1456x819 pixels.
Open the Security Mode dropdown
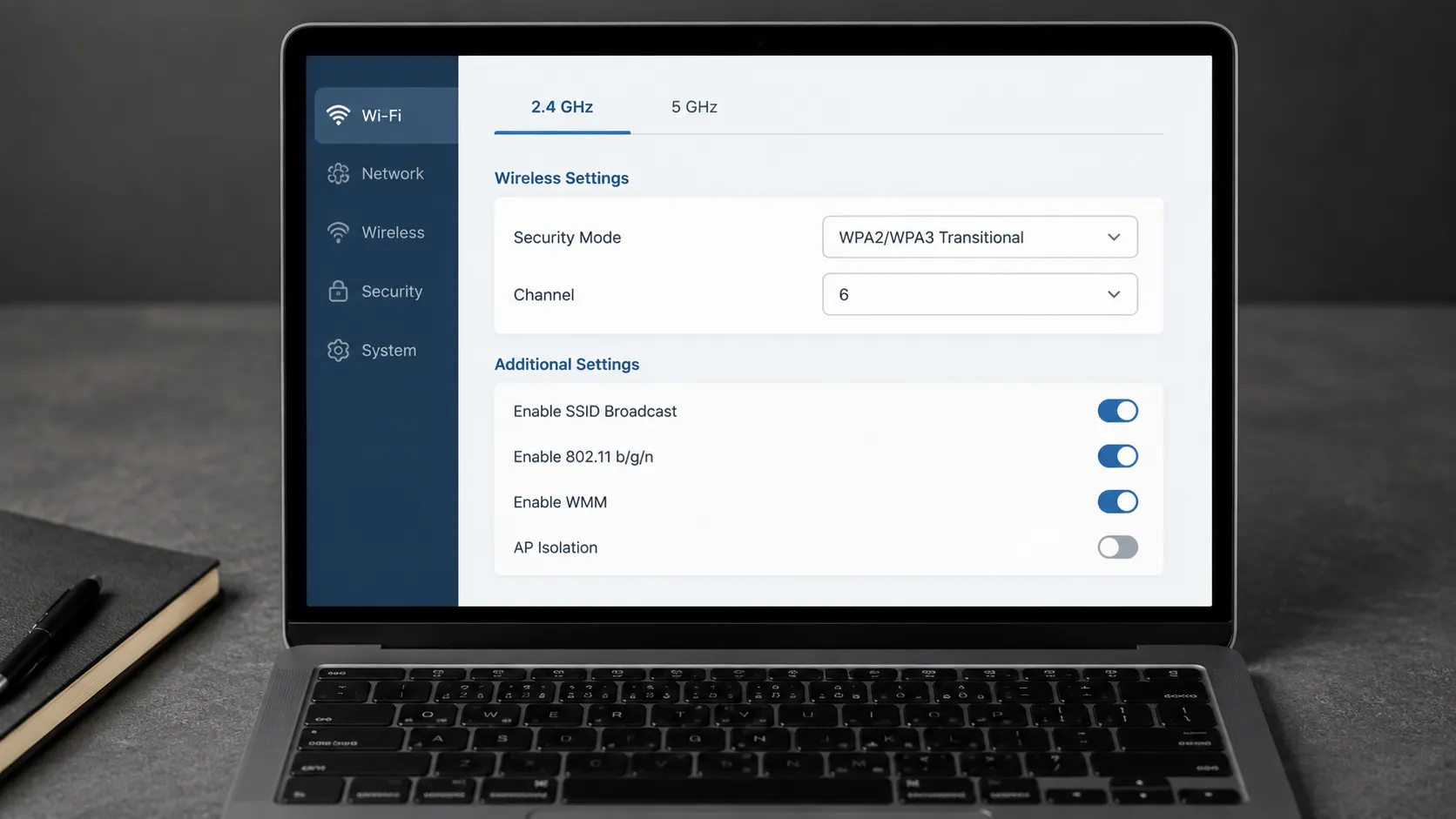tap(980, 237)
